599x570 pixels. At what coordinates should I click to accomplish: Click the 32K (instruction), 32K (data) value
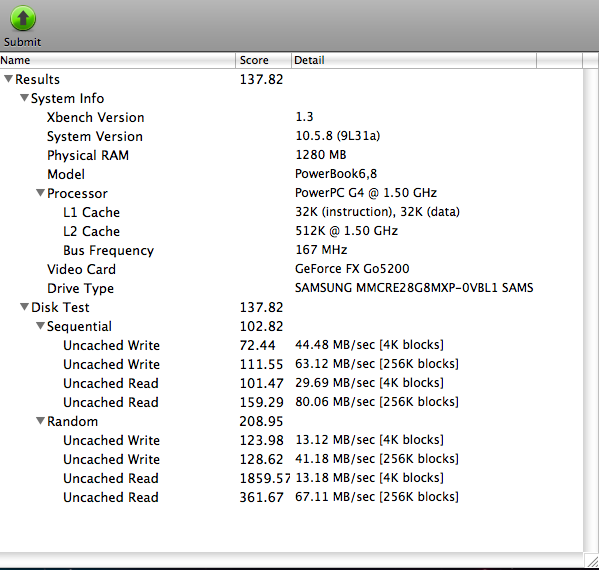[x=377, y=212]
